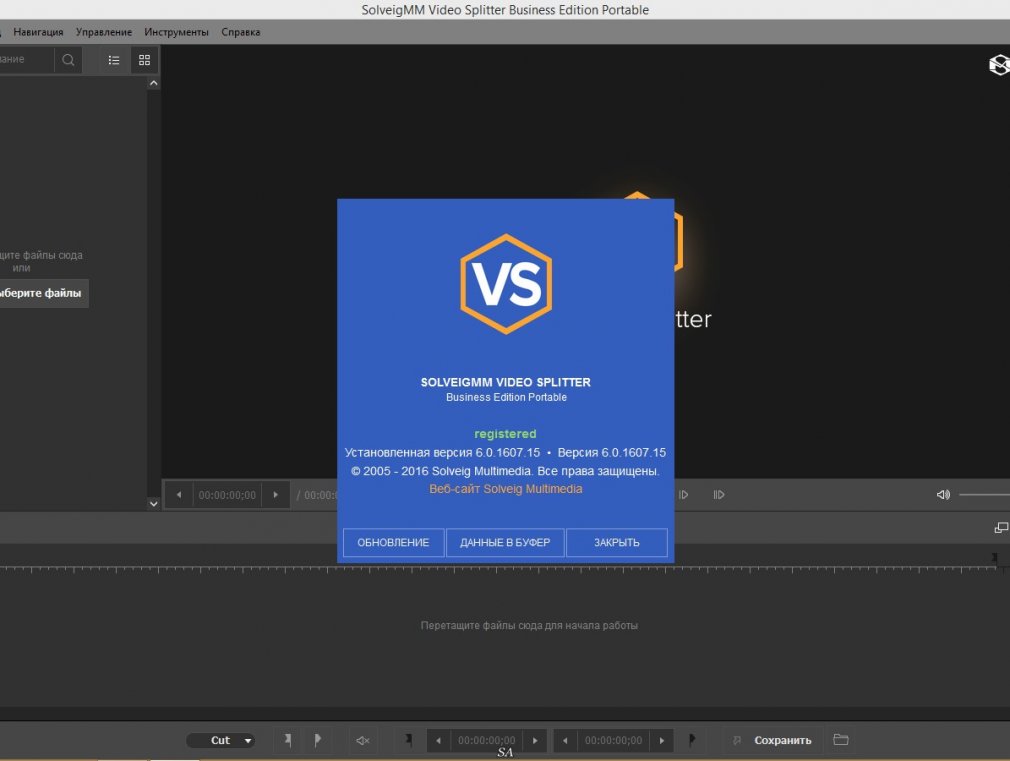Increase end marker timecode with right arrow

pos(662,740)
